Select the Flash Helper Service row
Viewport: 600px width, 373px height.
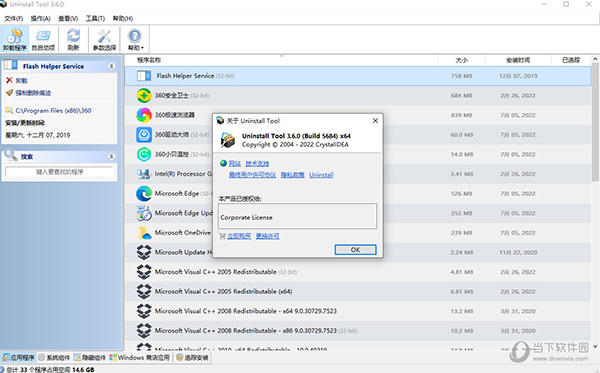(357, 76)
